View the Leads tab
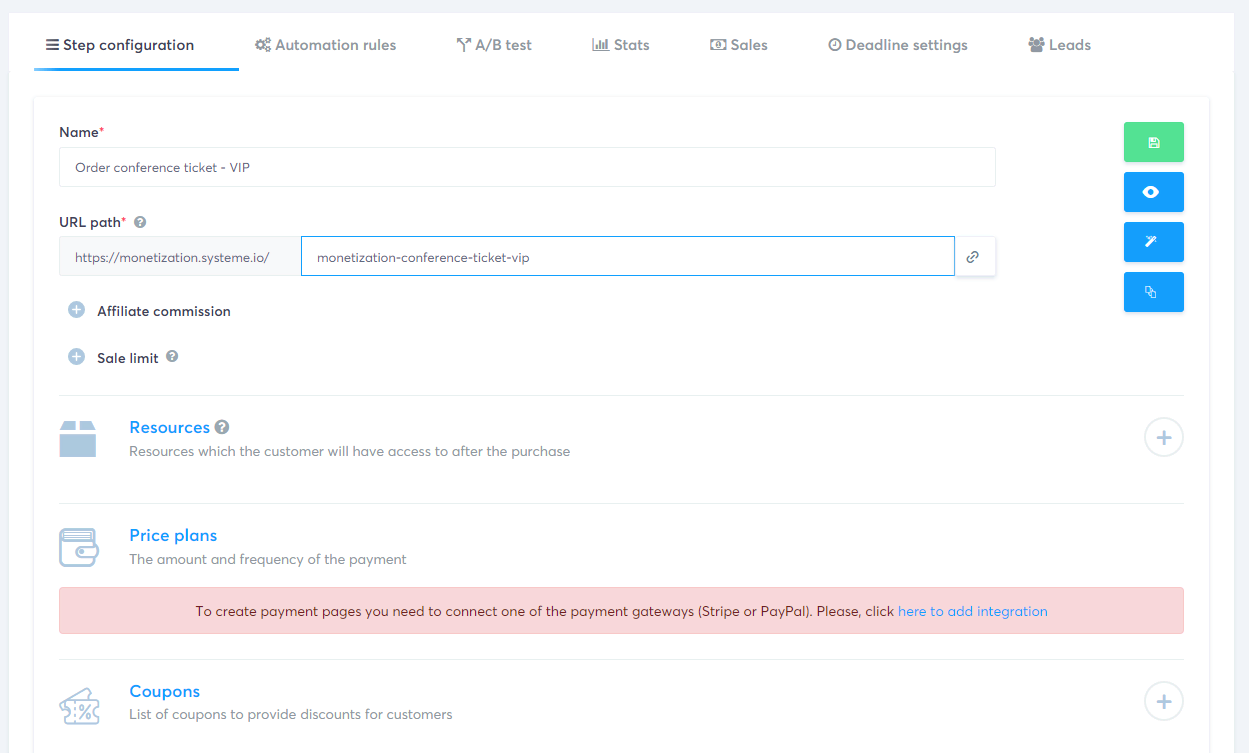This screenshot has height=753, width=1249. pos(1060,45)
